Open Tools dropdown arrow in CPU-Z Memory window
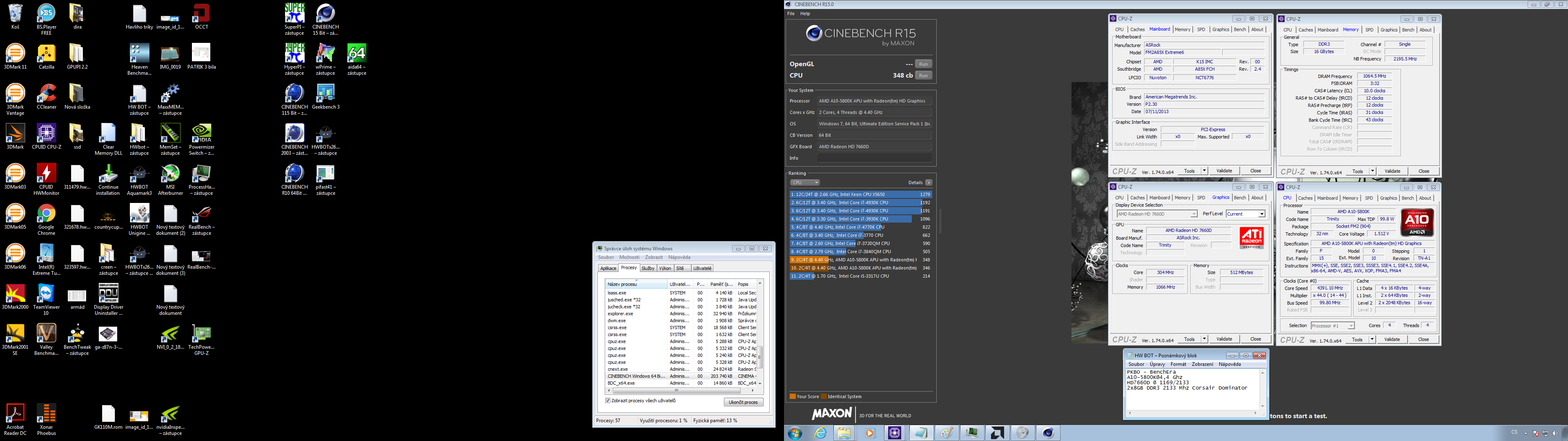Image resolution: width=1568 pixels, height=441 pixels. click(1372, 172)
